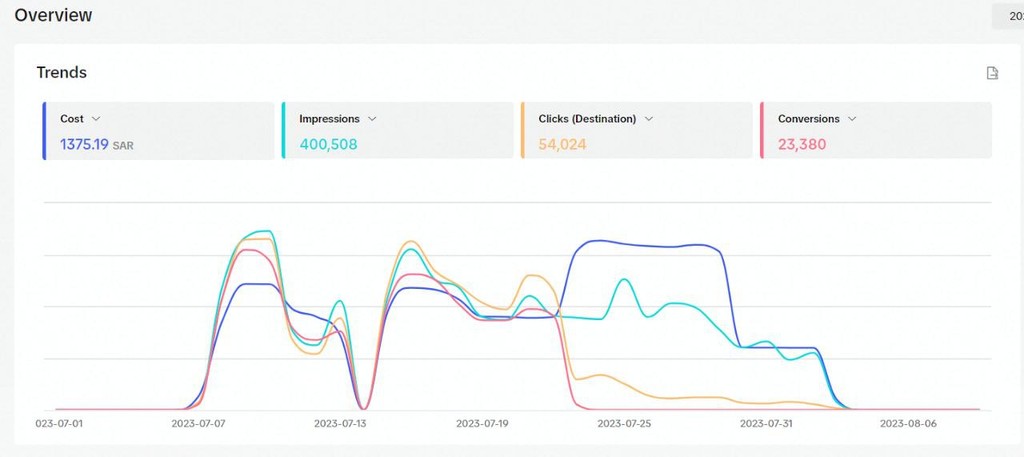Select the Cost value 1375.19 SAR

[x=97, y=144]
